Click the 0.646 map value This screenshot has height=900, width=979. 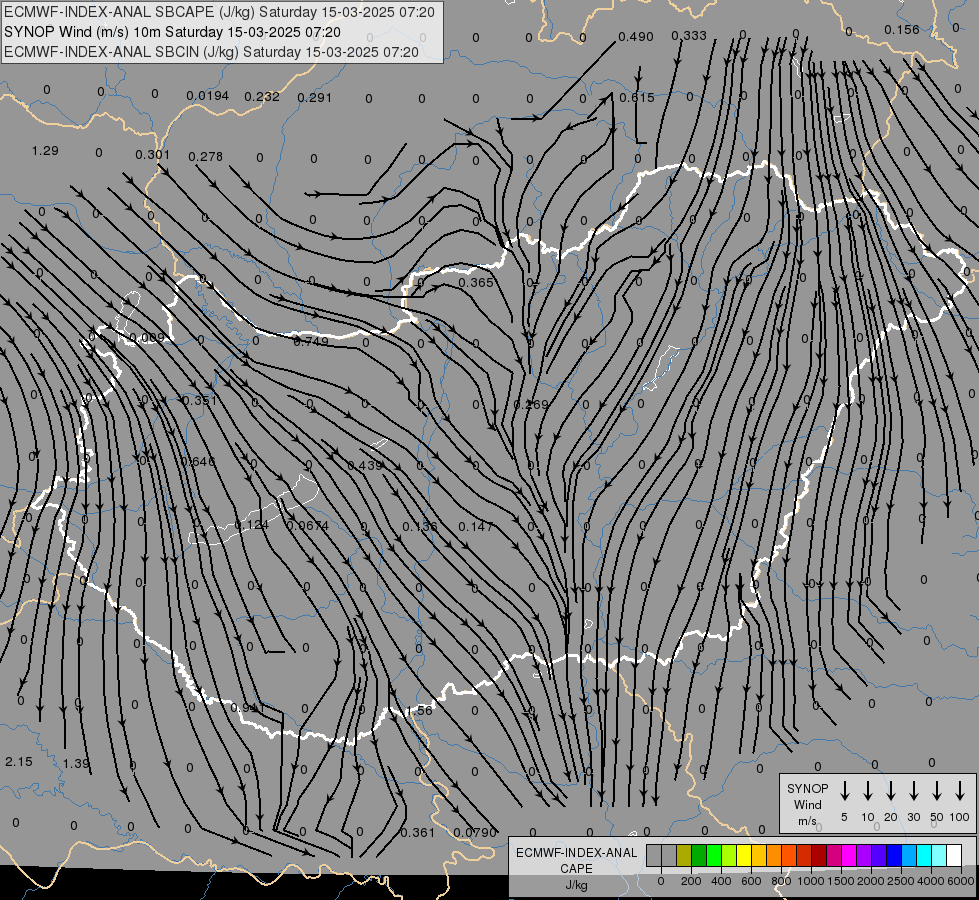[198, 462]
